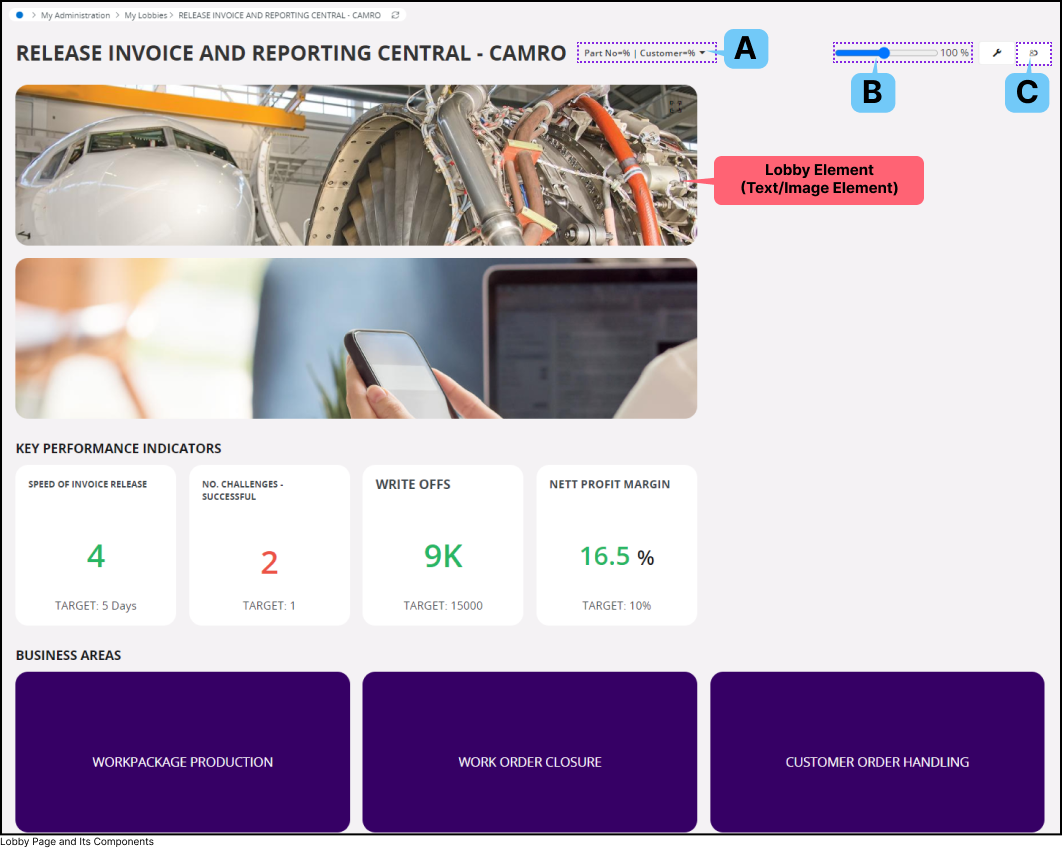Click the refresh icon beside breadcrumb
The height and width of the screenshot is (848, 1062).
(x=396, y=15)
